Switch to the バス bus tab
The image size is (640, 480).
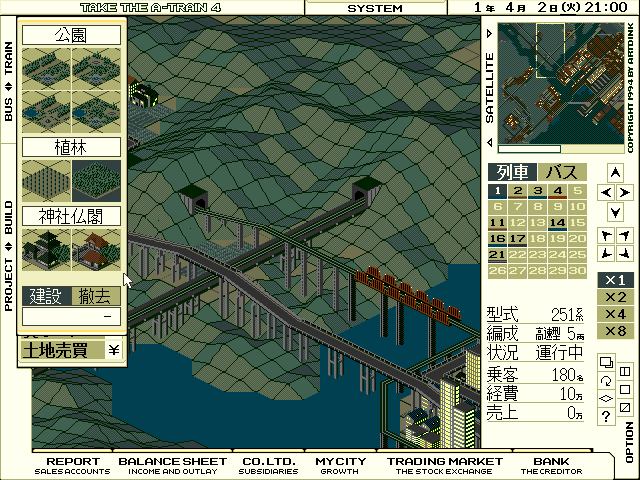[563, 171]
